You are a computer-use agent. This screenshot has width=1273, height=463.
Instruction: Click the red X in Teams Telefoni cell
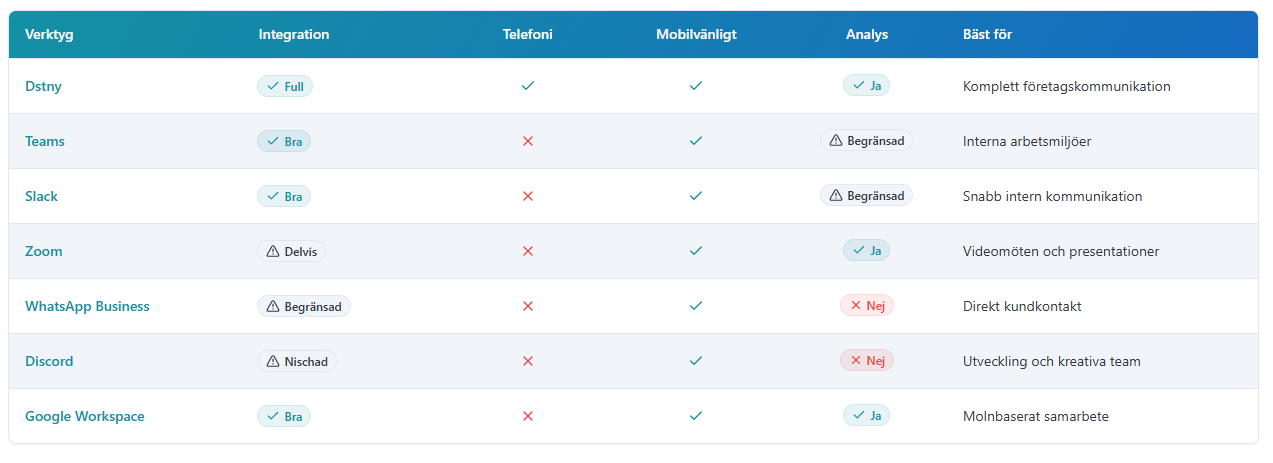coord(528,141)
